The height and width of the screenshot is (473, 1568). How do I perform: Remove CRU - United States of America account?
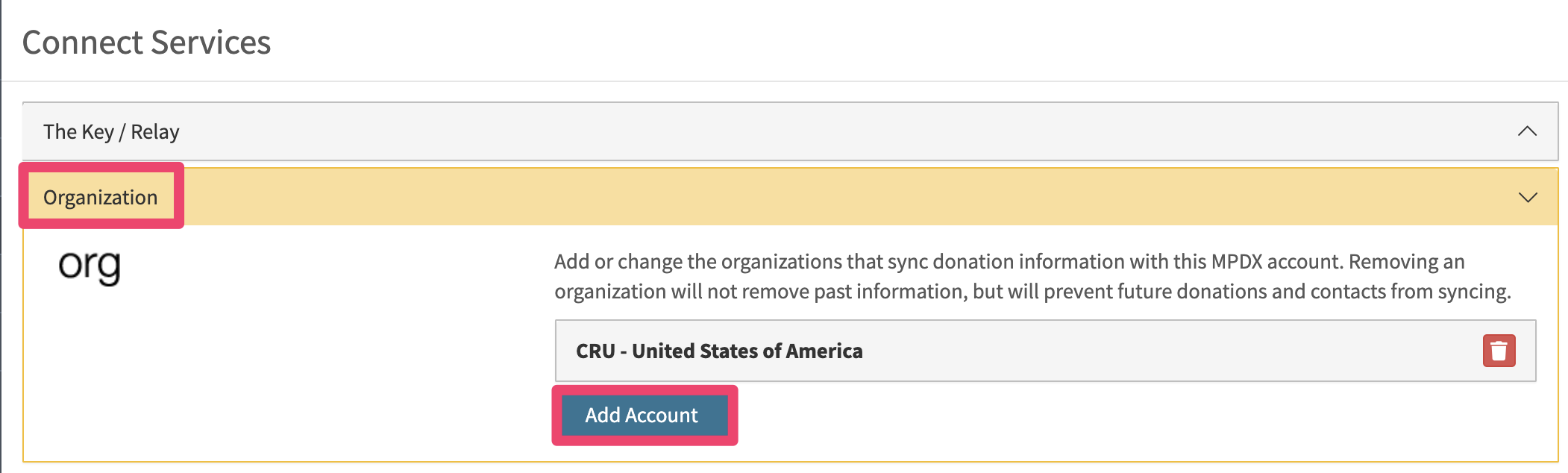pyautogui.click(x=1499, y=351)
